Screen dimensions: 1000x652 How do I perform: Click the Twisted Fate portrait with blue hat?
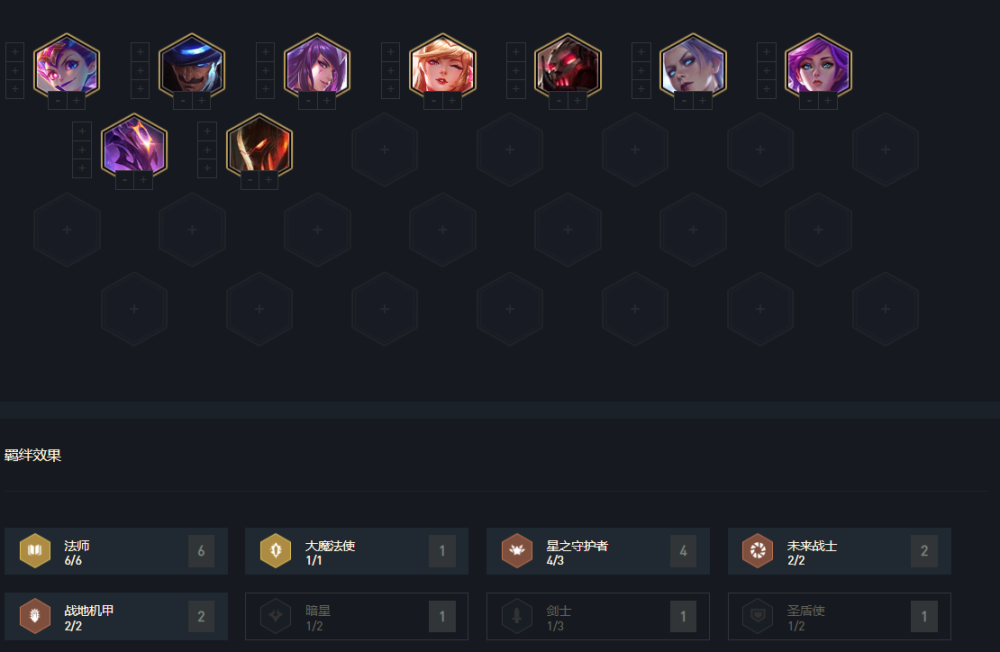(192, 65)
